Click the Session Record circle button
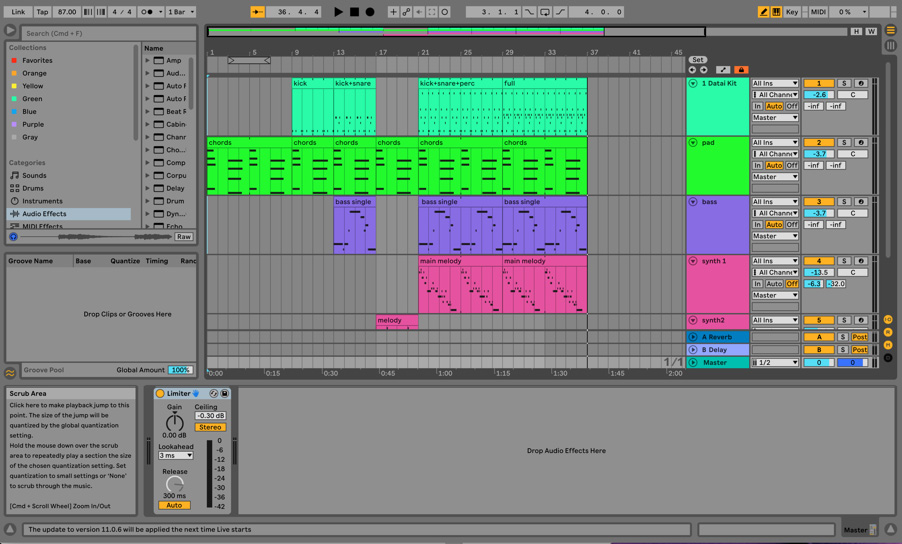Image resolution: width=902 pixels, height=544 pixels. point(445,12)
